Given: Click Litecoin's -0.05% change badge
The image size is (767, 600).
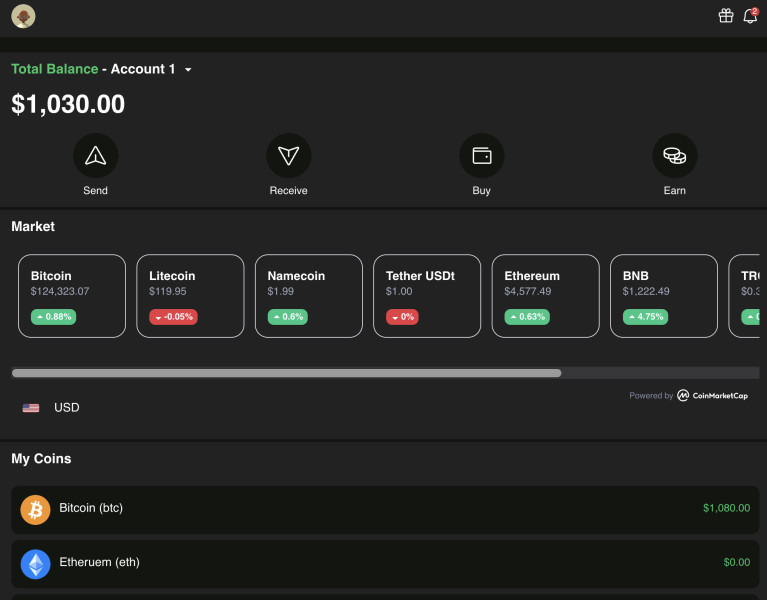Looking at the screenshot, I should tap(173, 317).
